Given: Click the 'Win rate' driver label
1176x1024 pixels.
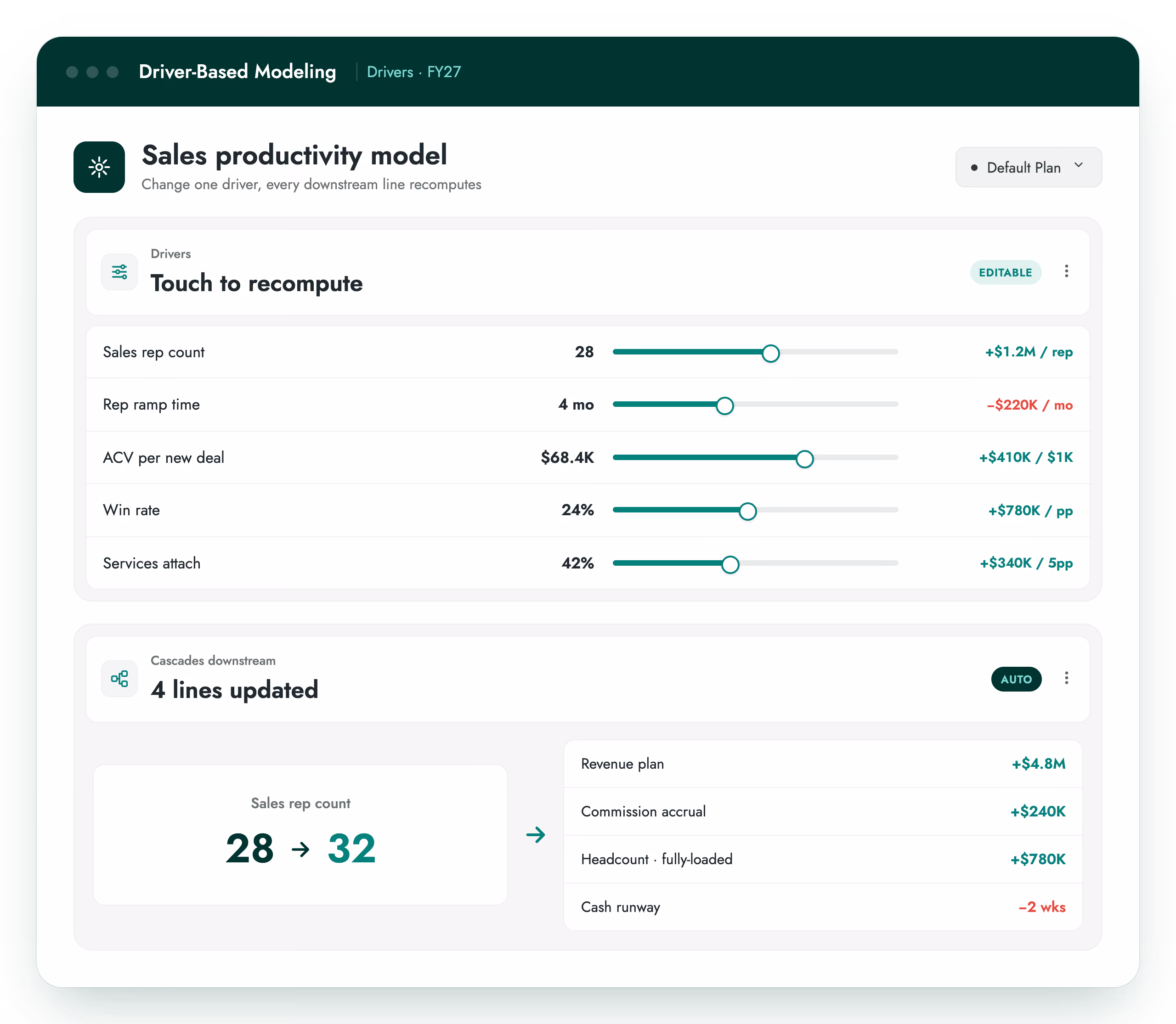Looking at the screenshot, I should [131, 510].
